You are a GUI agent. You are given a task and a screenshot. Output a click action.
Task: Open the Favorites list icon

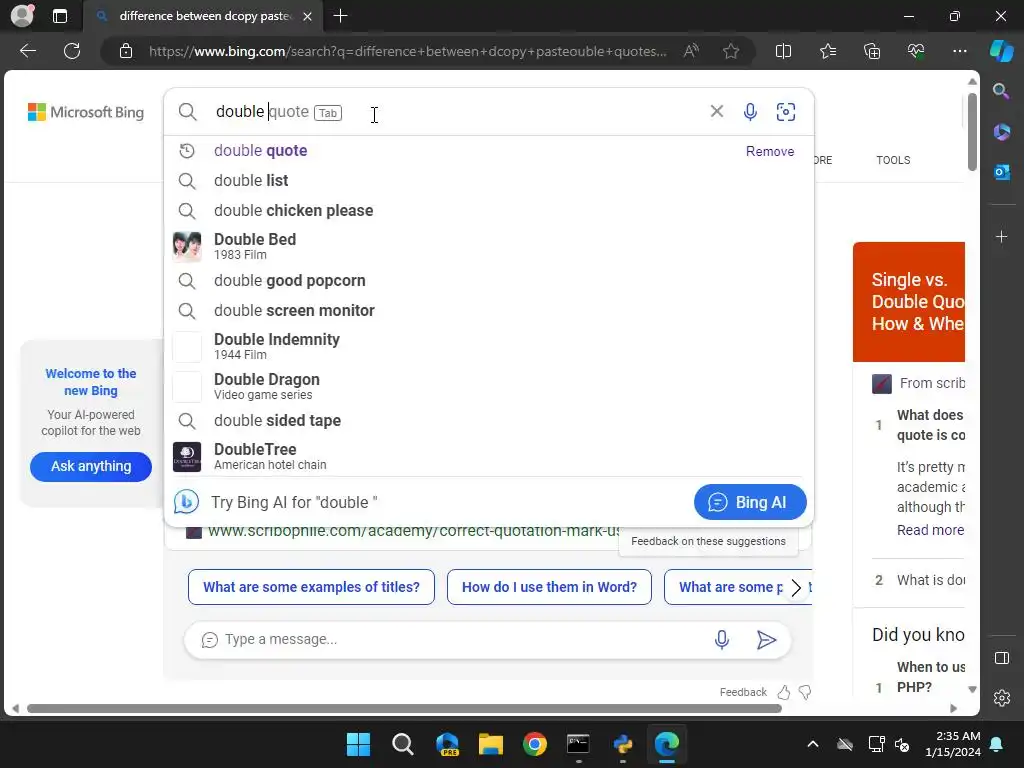click(x=827, y=51)
